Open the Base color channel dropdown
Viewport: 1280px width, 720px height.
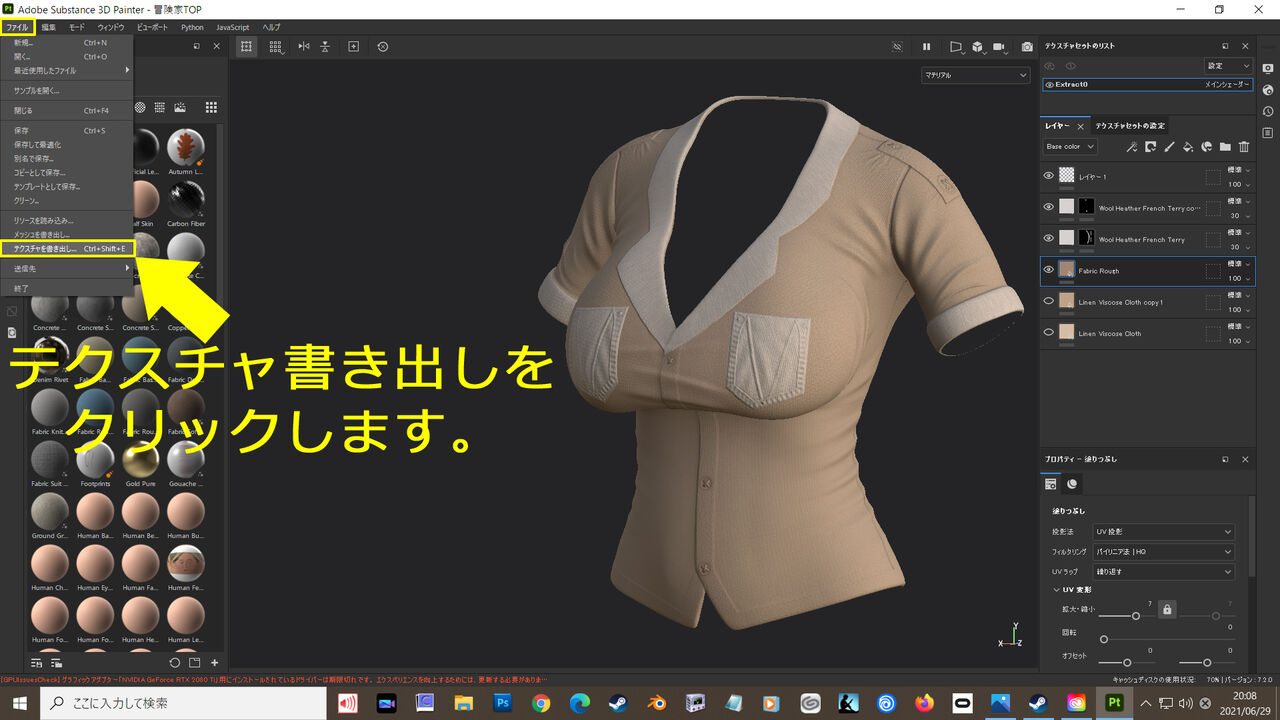pyautogui.click(x=1069, y=147)
